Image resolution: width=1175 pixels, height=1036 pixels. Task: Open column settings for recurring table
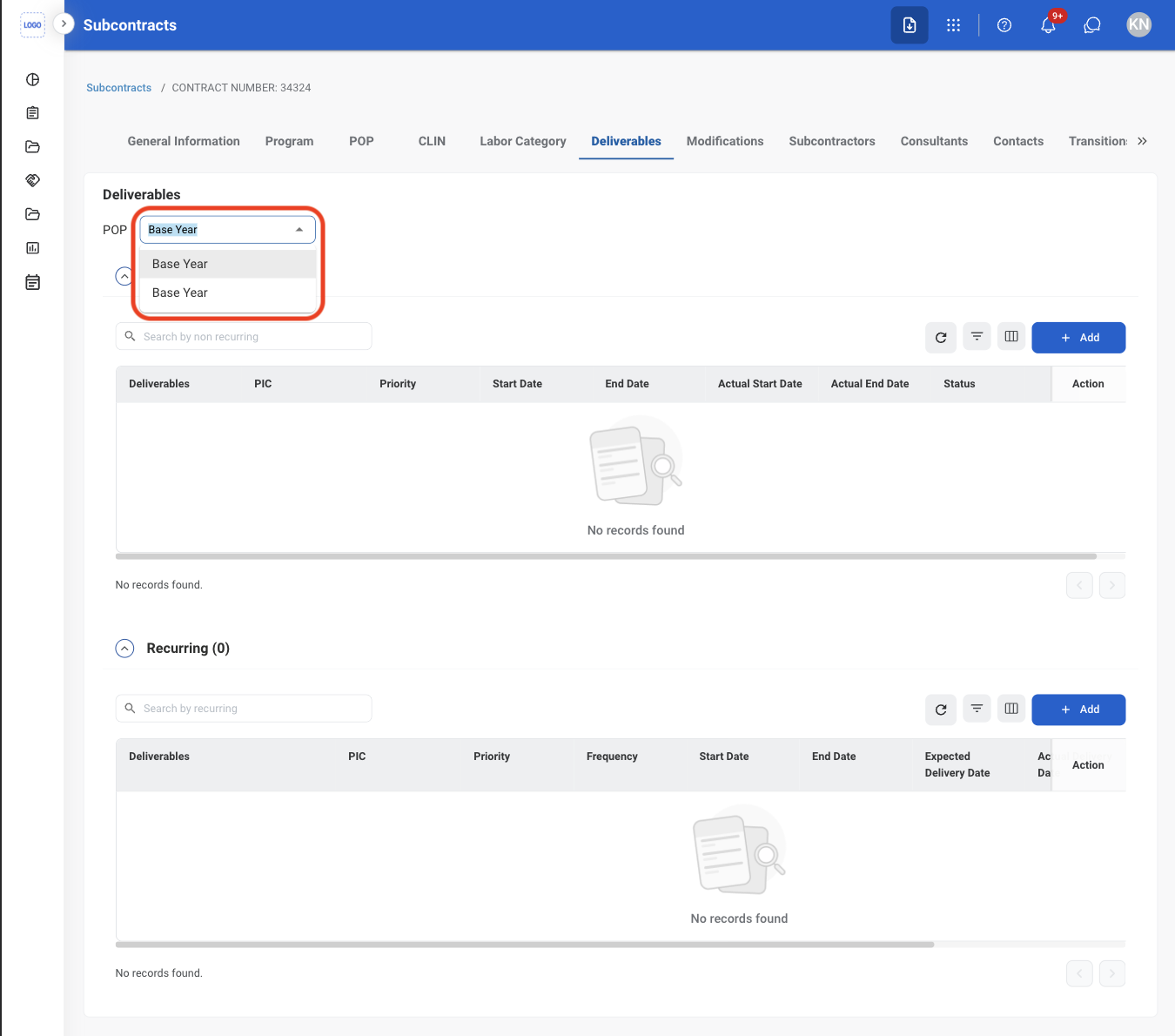point(1011,709)
